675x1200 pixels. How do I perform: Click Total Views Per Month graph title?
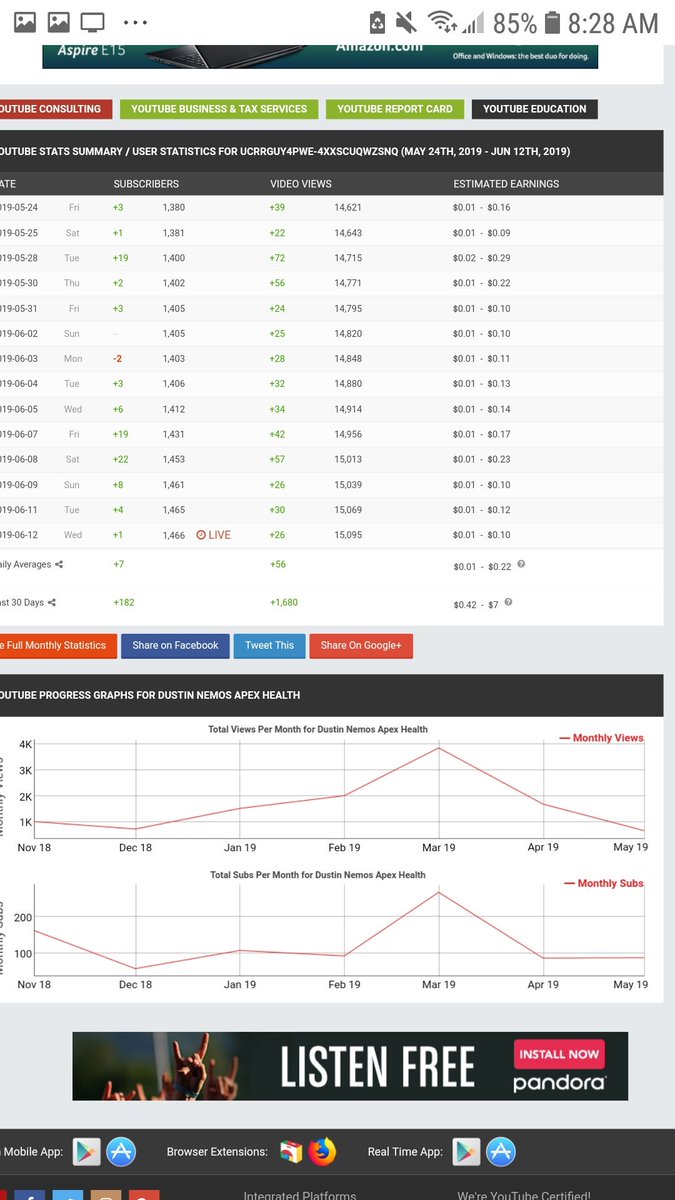tap(318, 729)
